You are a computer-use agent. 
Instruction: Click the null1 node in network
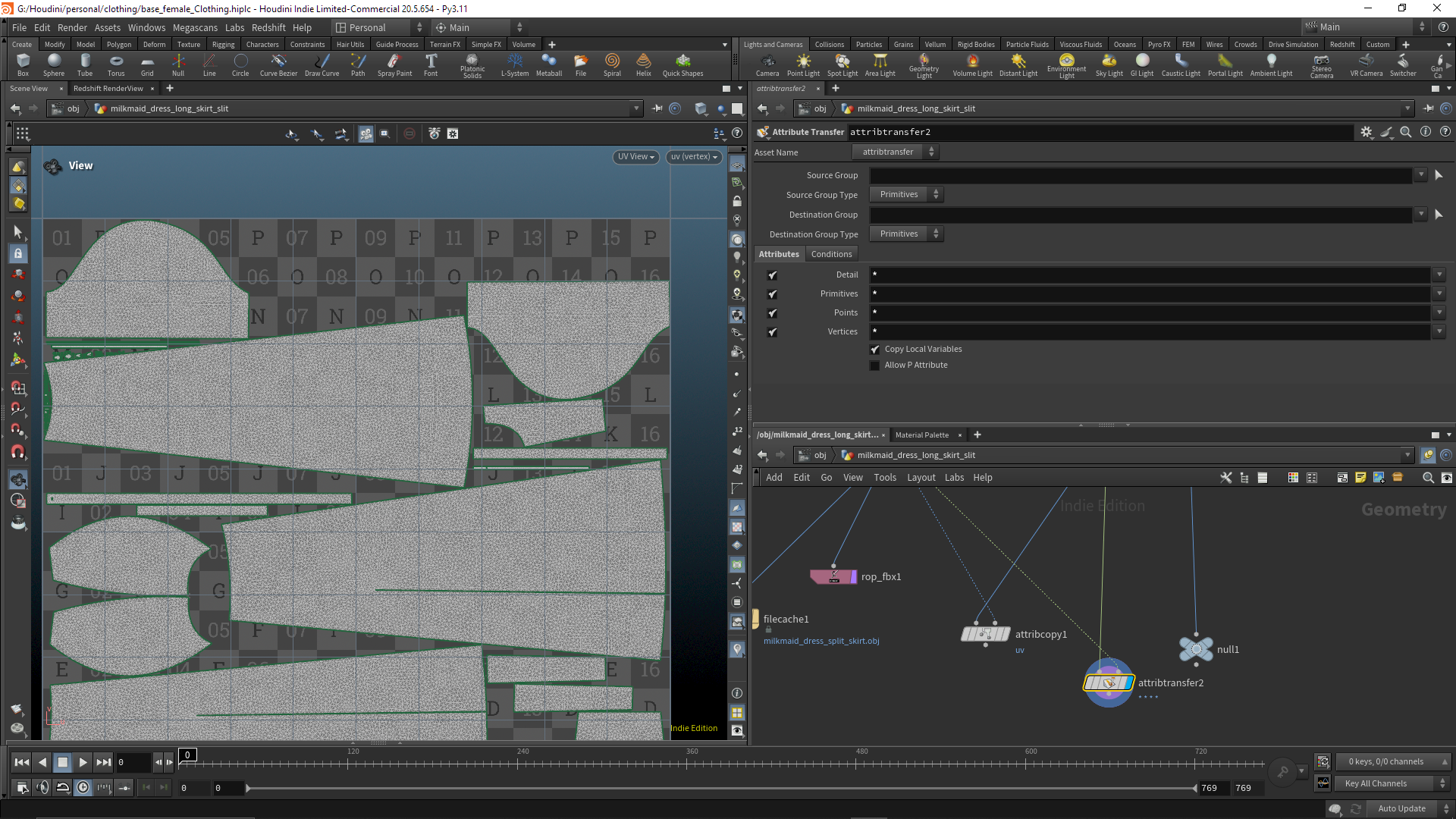[x=1196, y=649]
